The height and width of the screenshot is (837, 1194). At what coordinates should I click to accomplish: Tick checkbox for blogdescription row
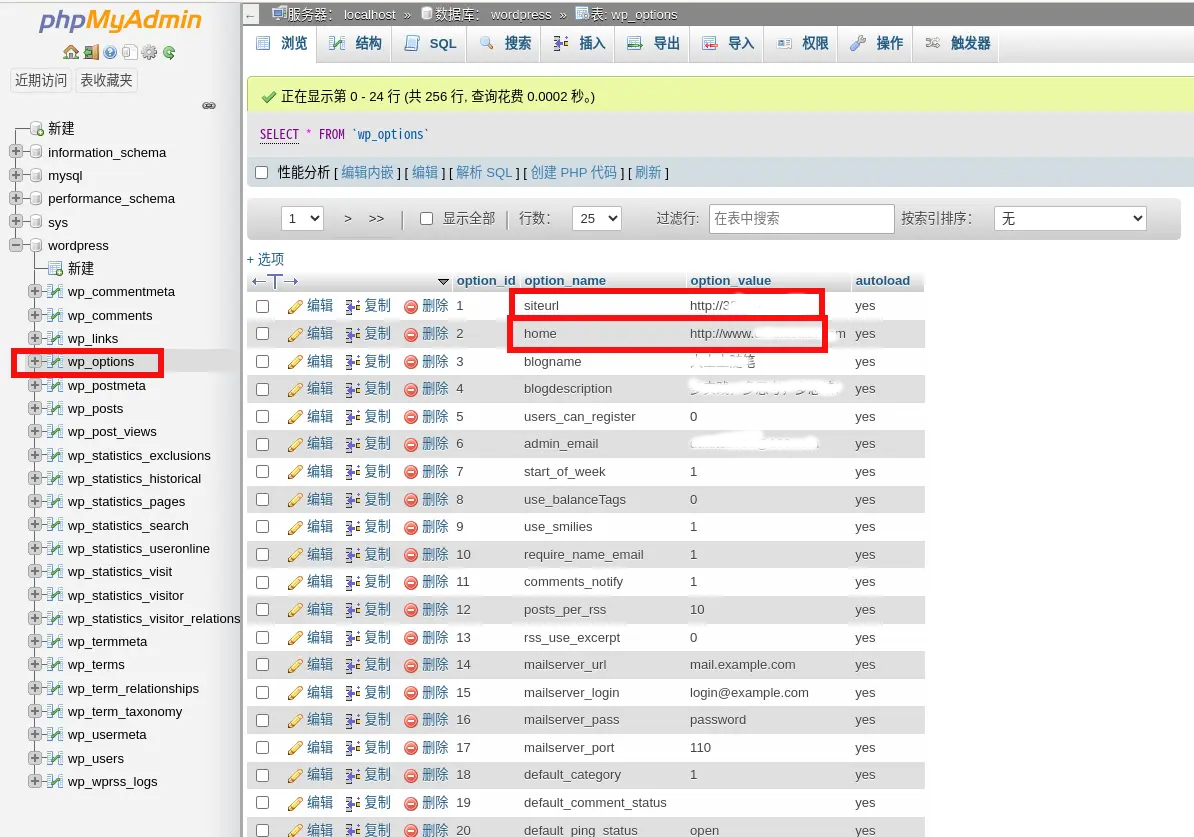263,389
